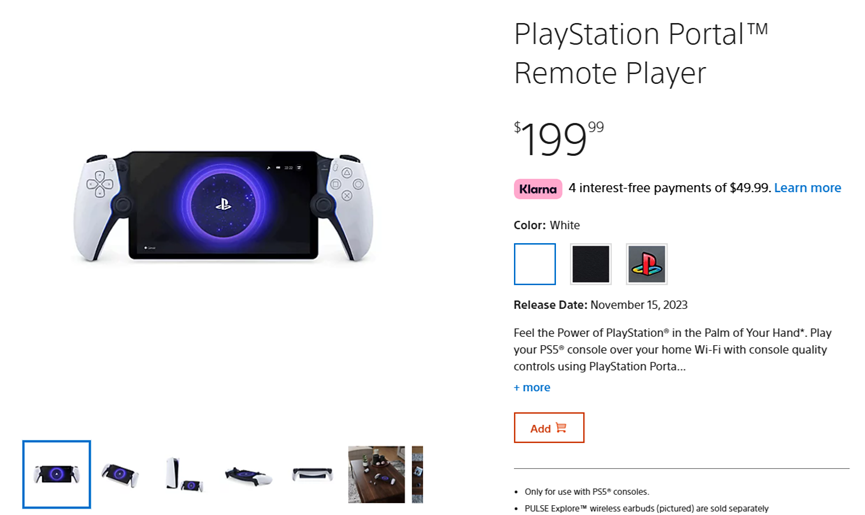Click the Klarna badge icon
The height and width of the screenshot is (515, 865).
click(x=538, y=188)
